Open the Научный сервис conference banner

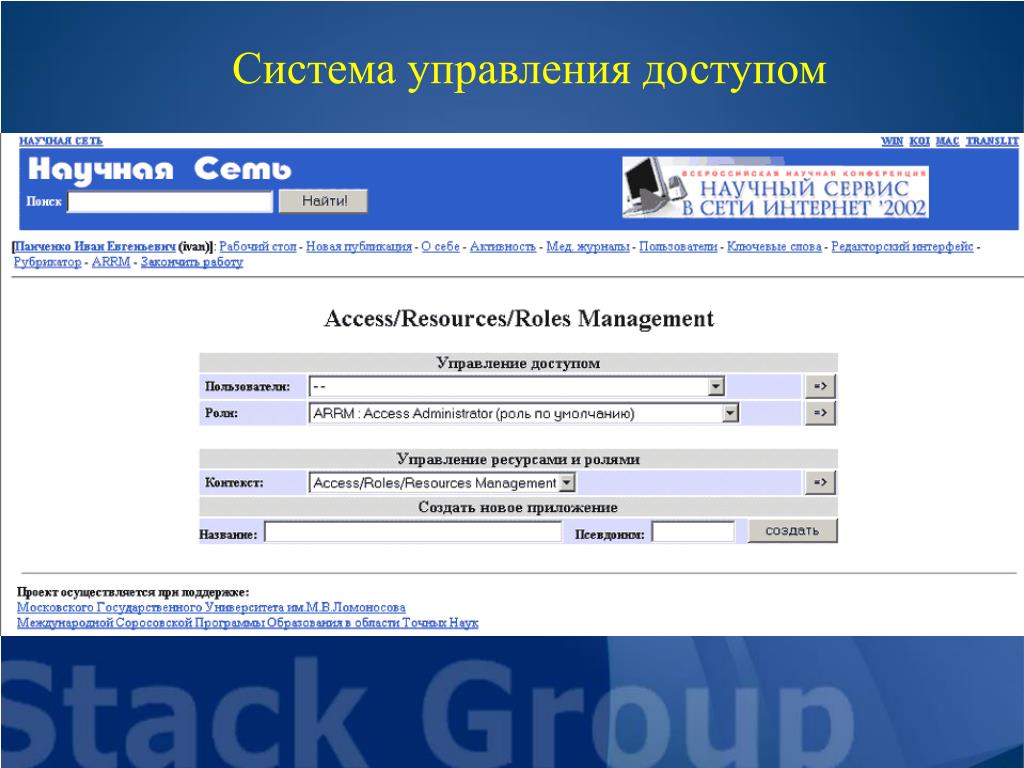(775, 187)
